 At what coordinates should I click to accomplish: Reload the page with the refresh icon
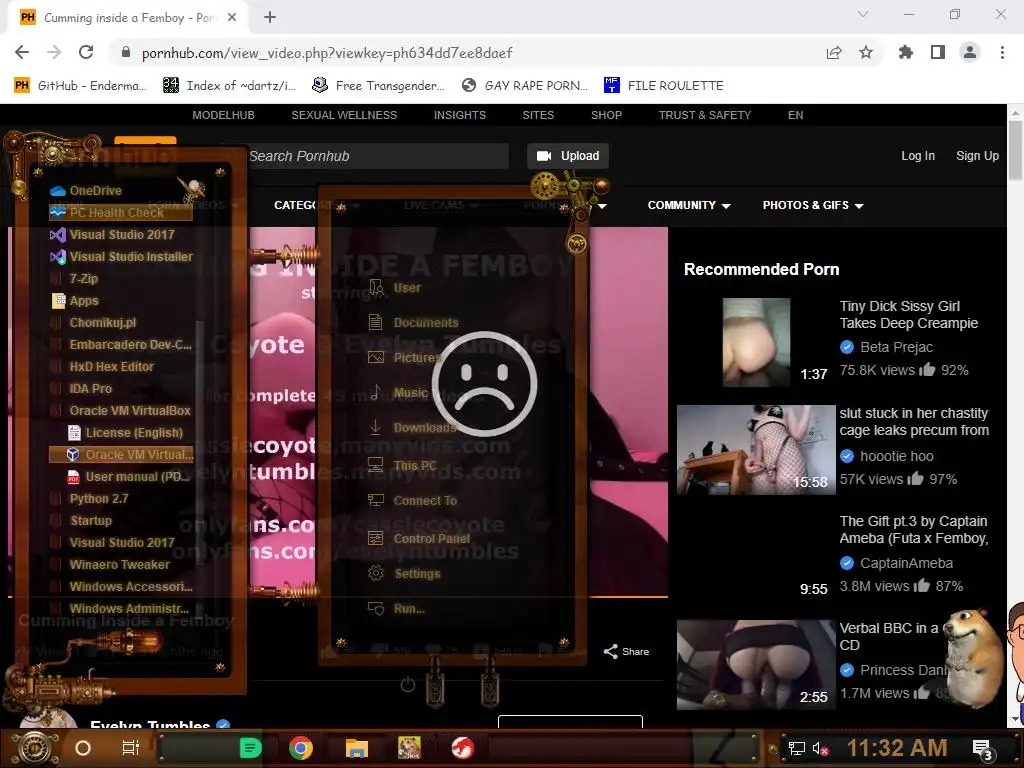point(86,52)
